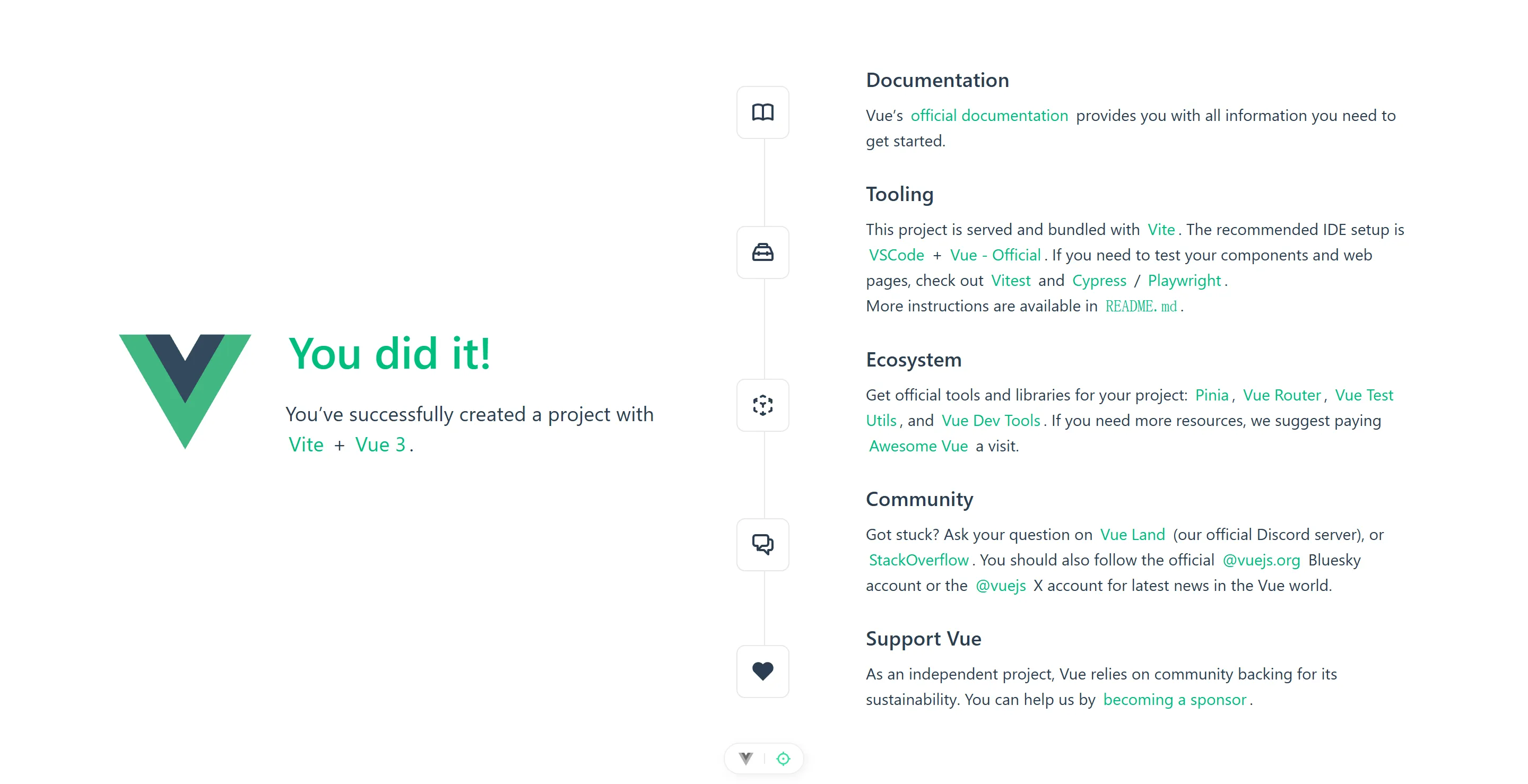Click the Ecosystem icon

point(762,405)
